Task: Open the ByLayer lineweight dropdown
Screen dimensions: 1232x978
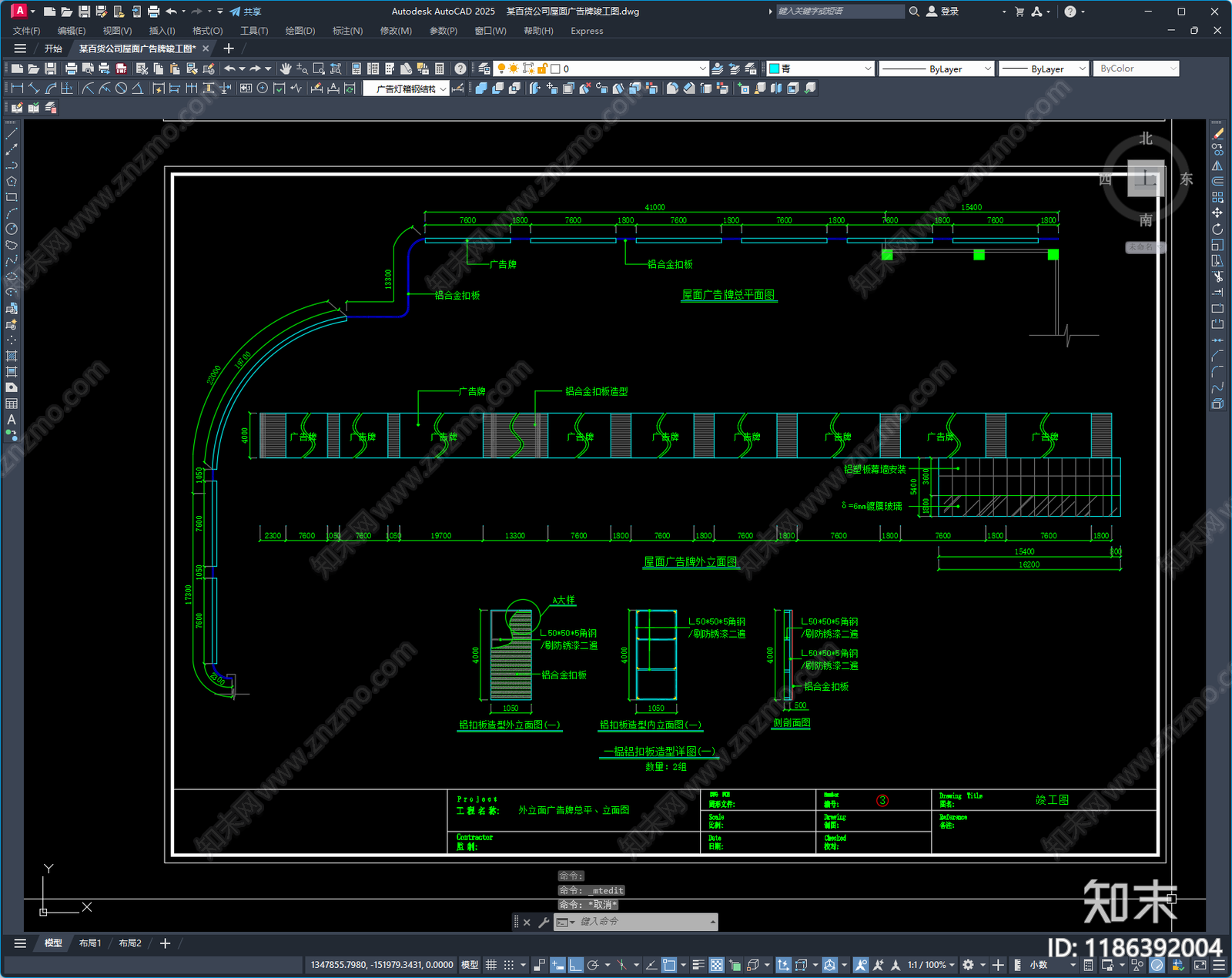Action: pos(1043,69)
